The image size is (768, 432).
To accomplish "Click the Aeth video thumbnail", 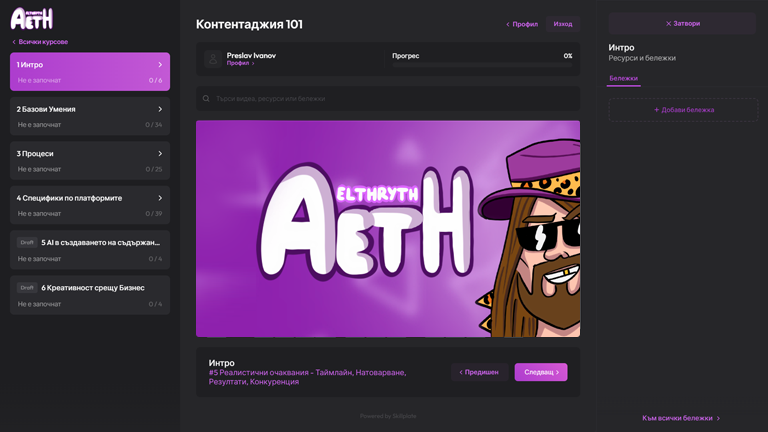I will 387,229.
